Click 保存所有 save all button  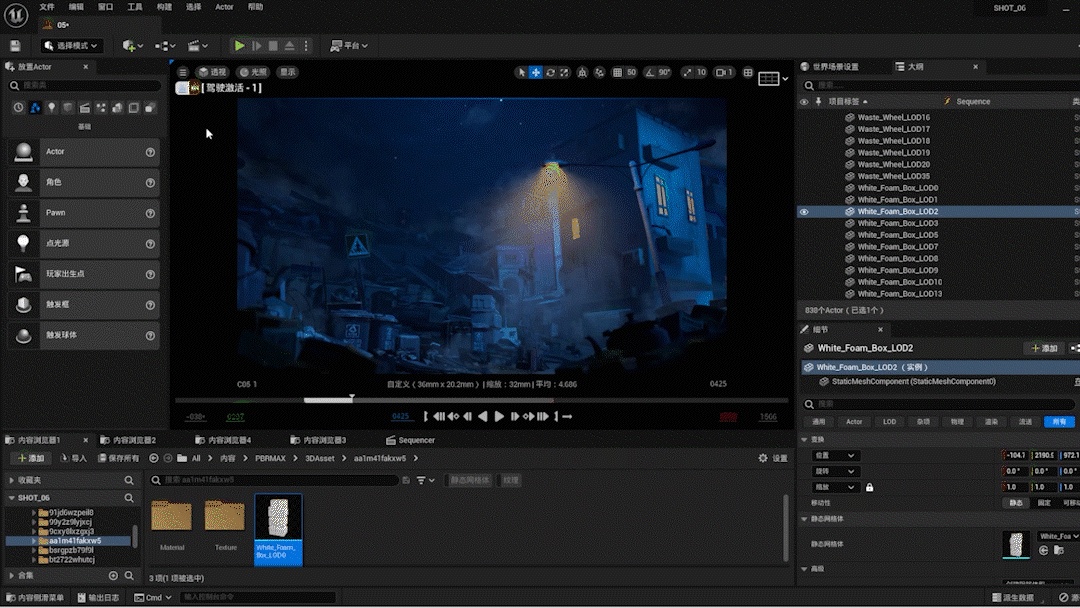[118, 459]
